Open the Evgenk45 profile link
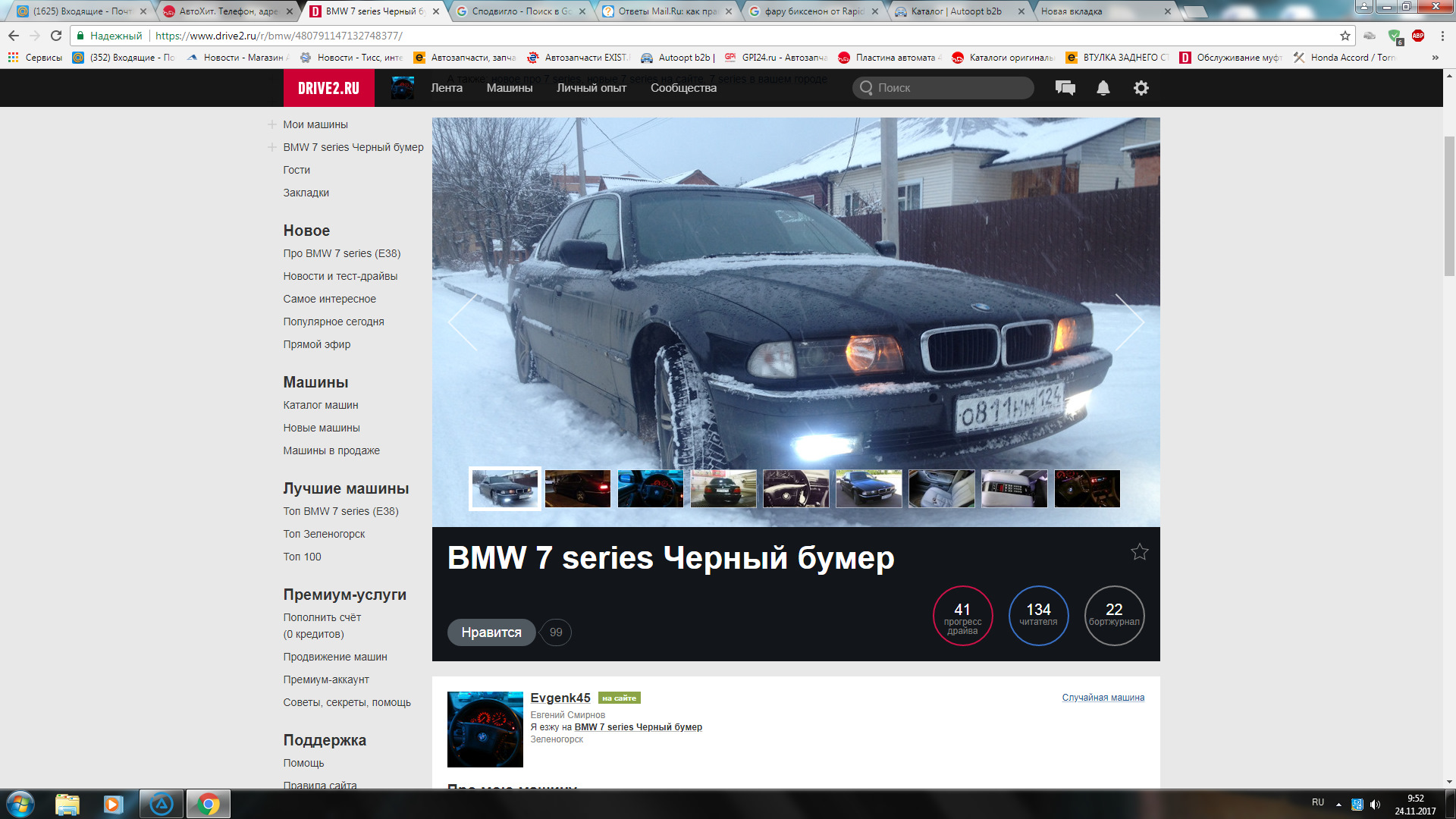Viewport: 1456px width, 819px height. pos(560,698)
